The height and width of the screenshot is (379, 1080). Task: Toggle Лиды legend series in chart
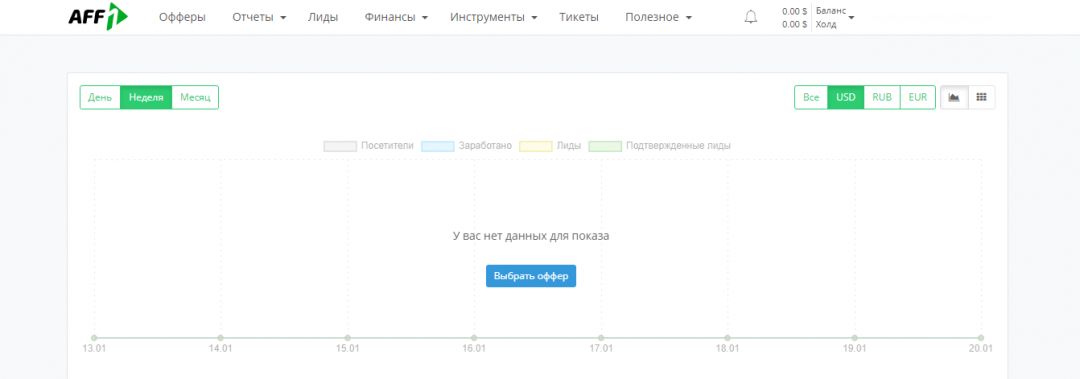[x=550, y=146]
